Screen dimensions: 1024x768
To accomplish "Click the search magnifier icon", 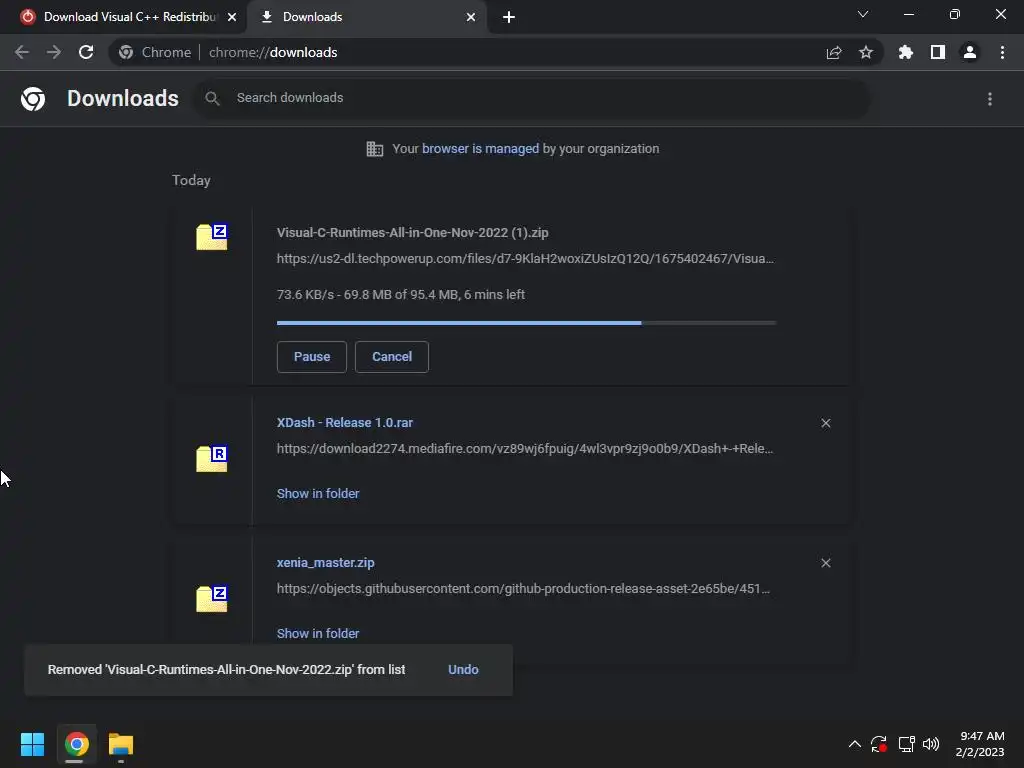I will pos(212,99).
